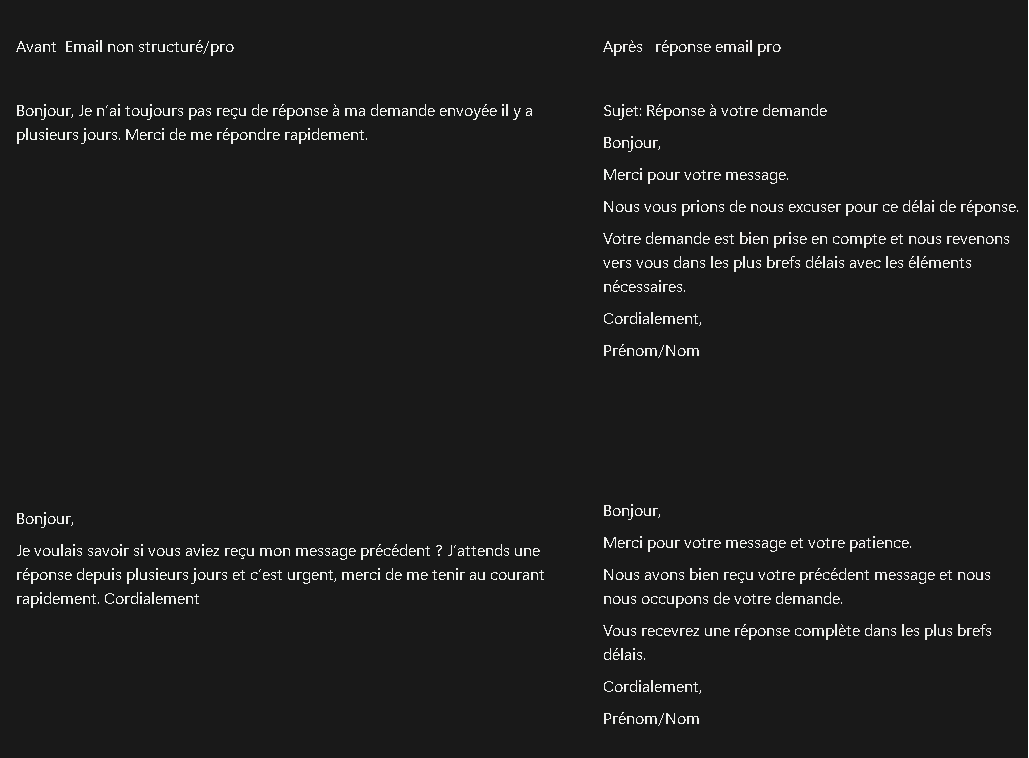Image resolution: width=1029 pixels, height=758 pixels.
Task: Click "Bonjour," opening the bottom reply email
Action: (x=631, y=511)
